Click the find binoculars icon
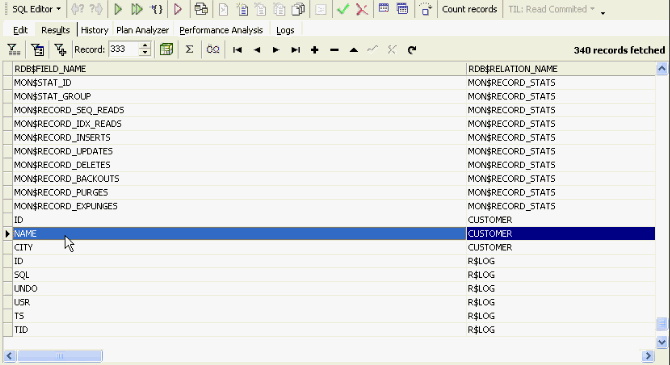670x365 pixels. click(212, 50)
